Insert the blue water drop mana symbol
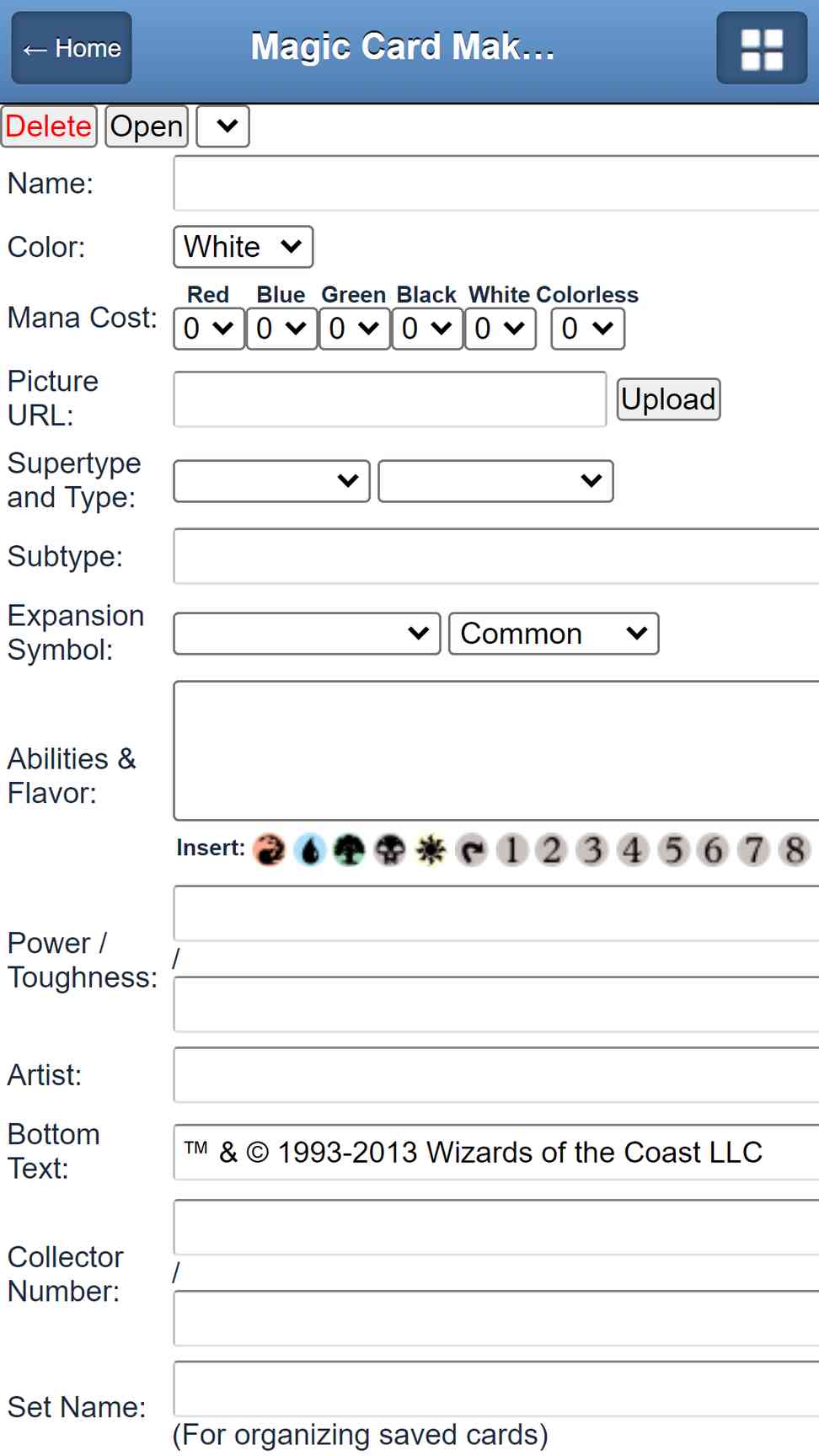Viewport: 819px width, 1456px height. click(310, 850)
